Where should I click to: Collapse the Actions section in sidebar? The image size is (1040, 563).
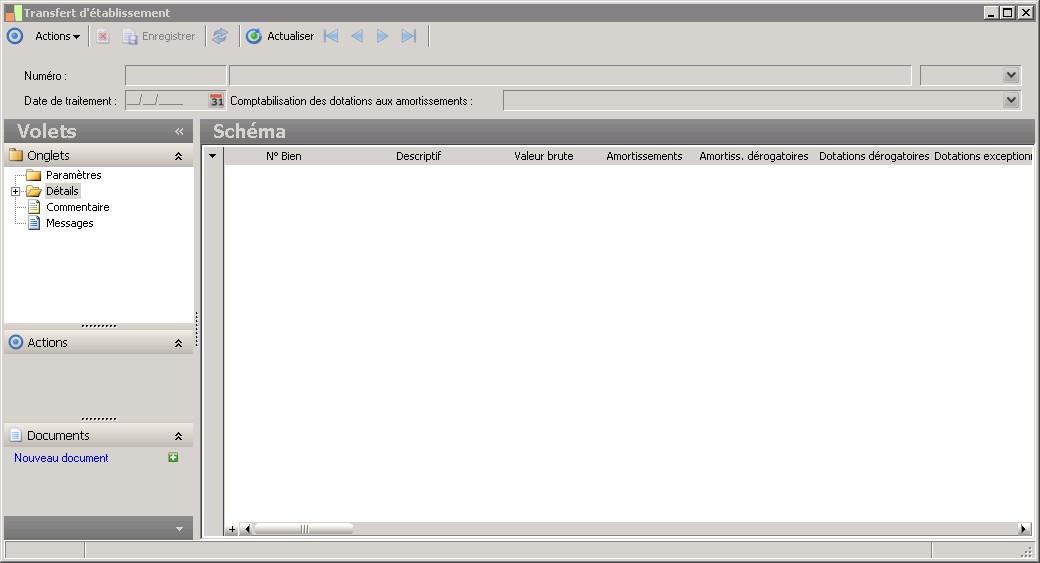178,343
